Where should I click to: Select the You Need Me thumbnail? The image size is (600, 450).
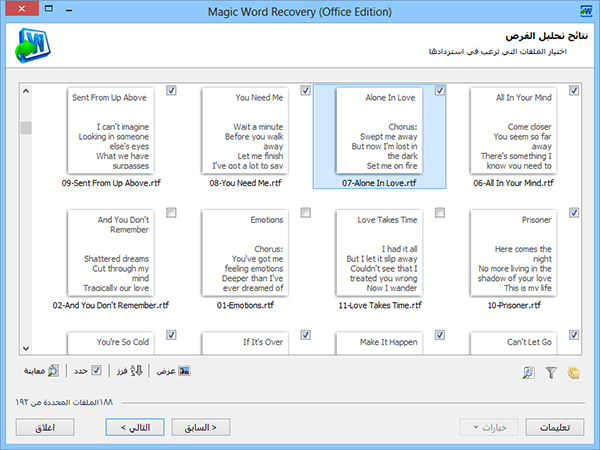click(245, 131)
